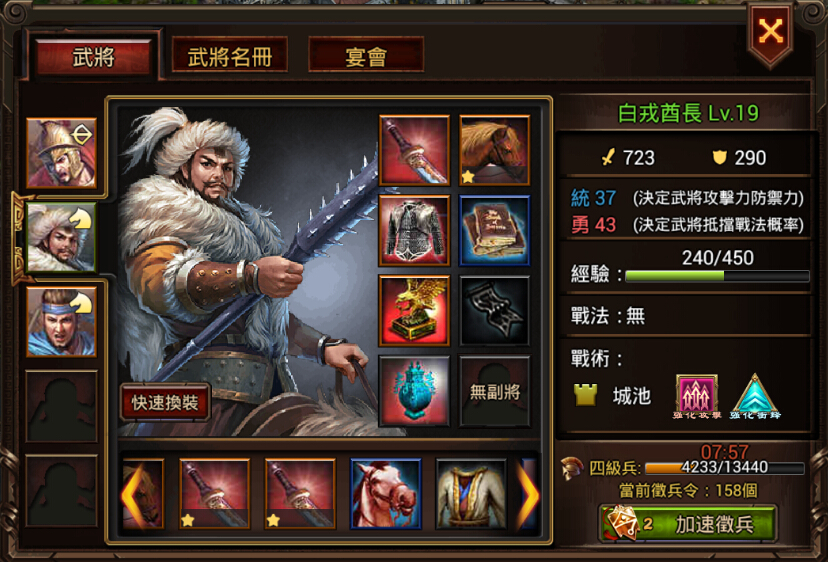Select the golden-helmet general portrait
The width and height of the screenshot is (828, 562).
click(61, 153)
